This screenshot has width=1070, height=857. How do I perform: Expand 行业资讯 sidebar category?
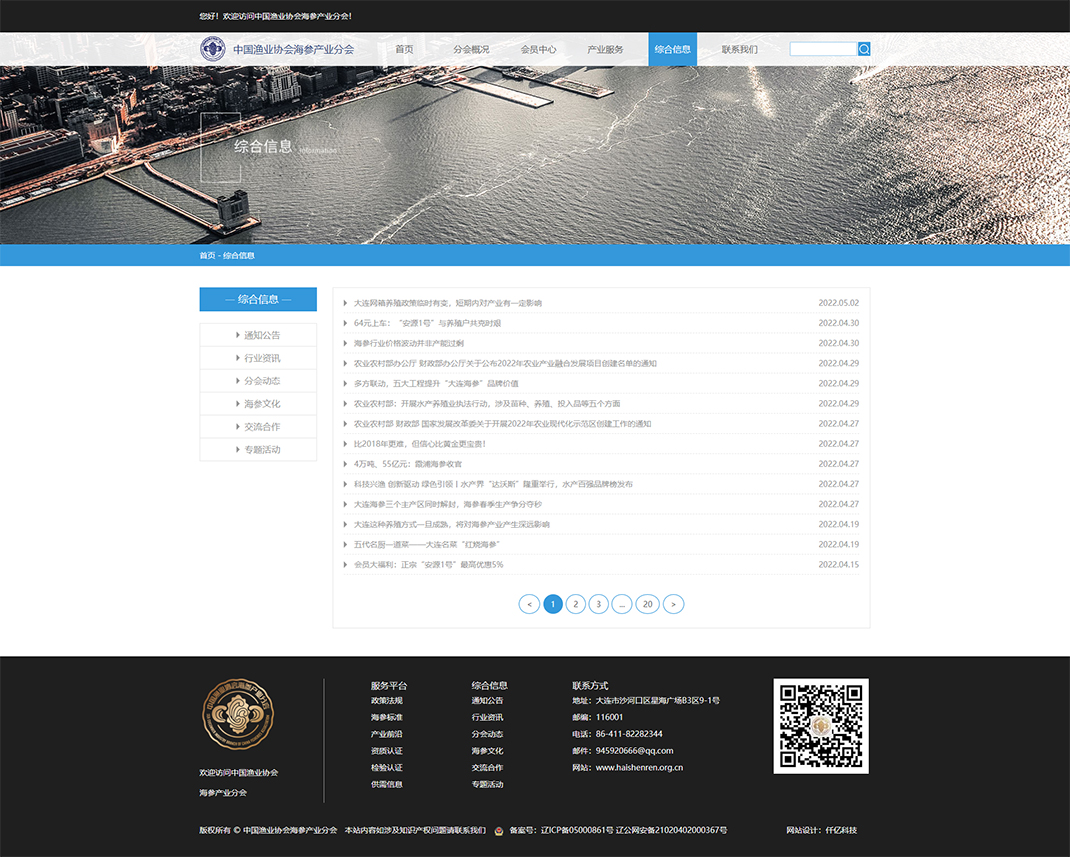[261, 358]
